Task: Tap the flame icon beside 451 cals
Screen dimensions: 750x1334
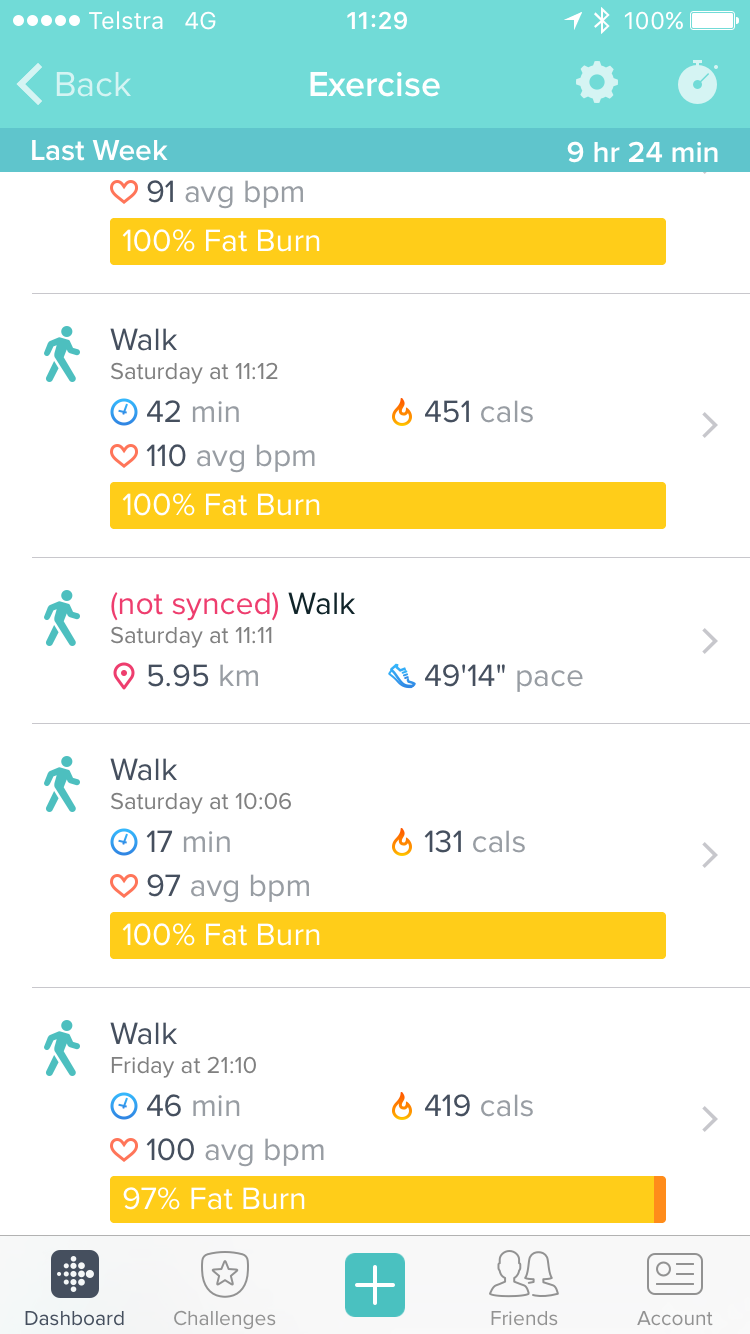Action: 402,412
